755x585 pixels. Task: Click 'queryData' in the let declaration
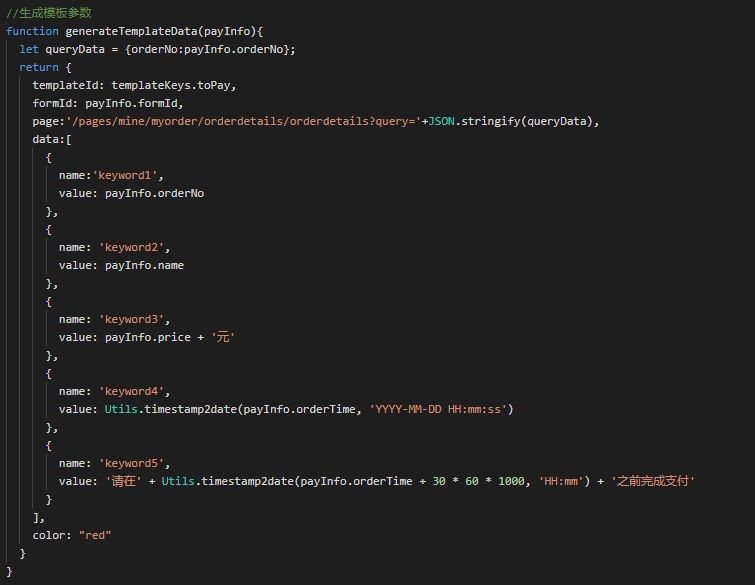(x=75, y=49)
